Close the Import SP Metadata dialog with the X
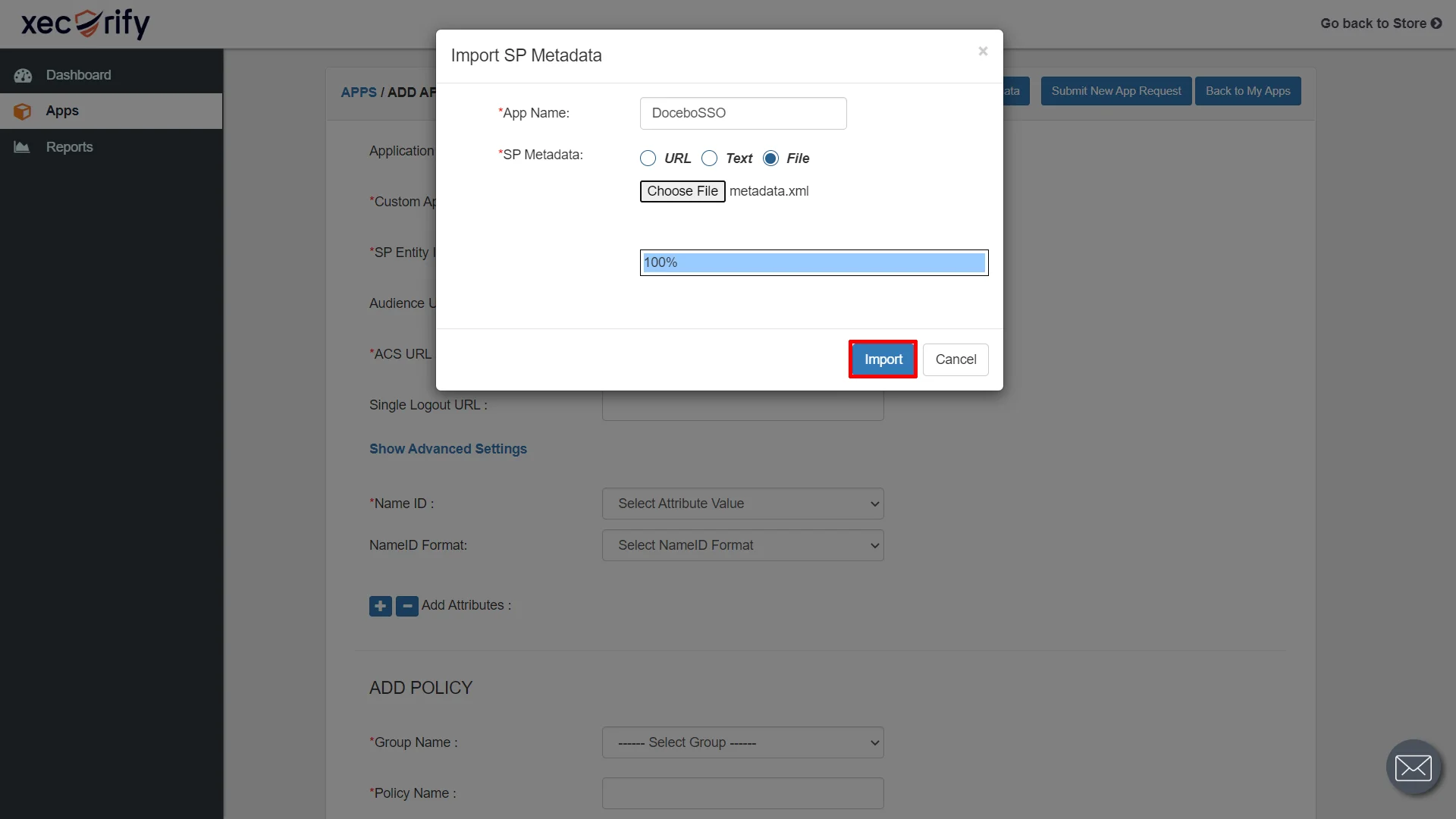This screenshot has height=819, width=1456. tap(982, 51)
